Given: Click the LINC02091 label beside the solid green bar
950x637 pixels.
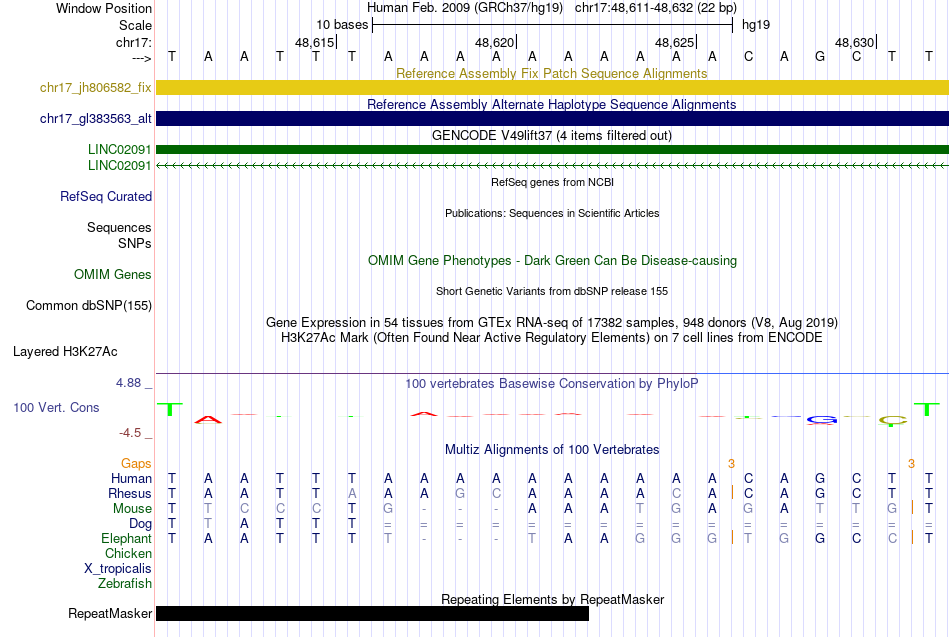Looking at the screenshot, I should click(x=119, y=150).
